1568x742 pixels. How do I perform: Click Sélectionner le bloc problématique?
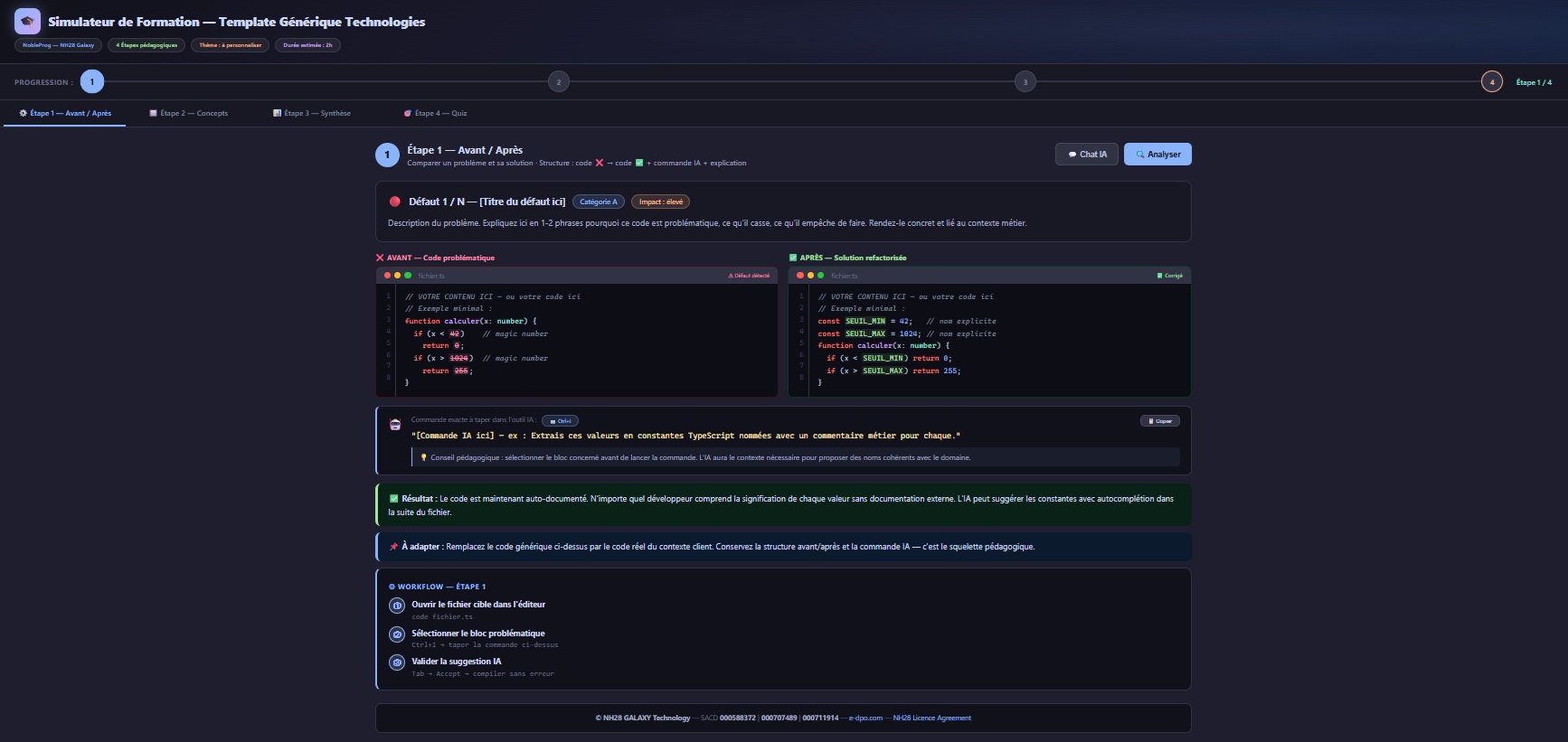(x=478, y=634)
